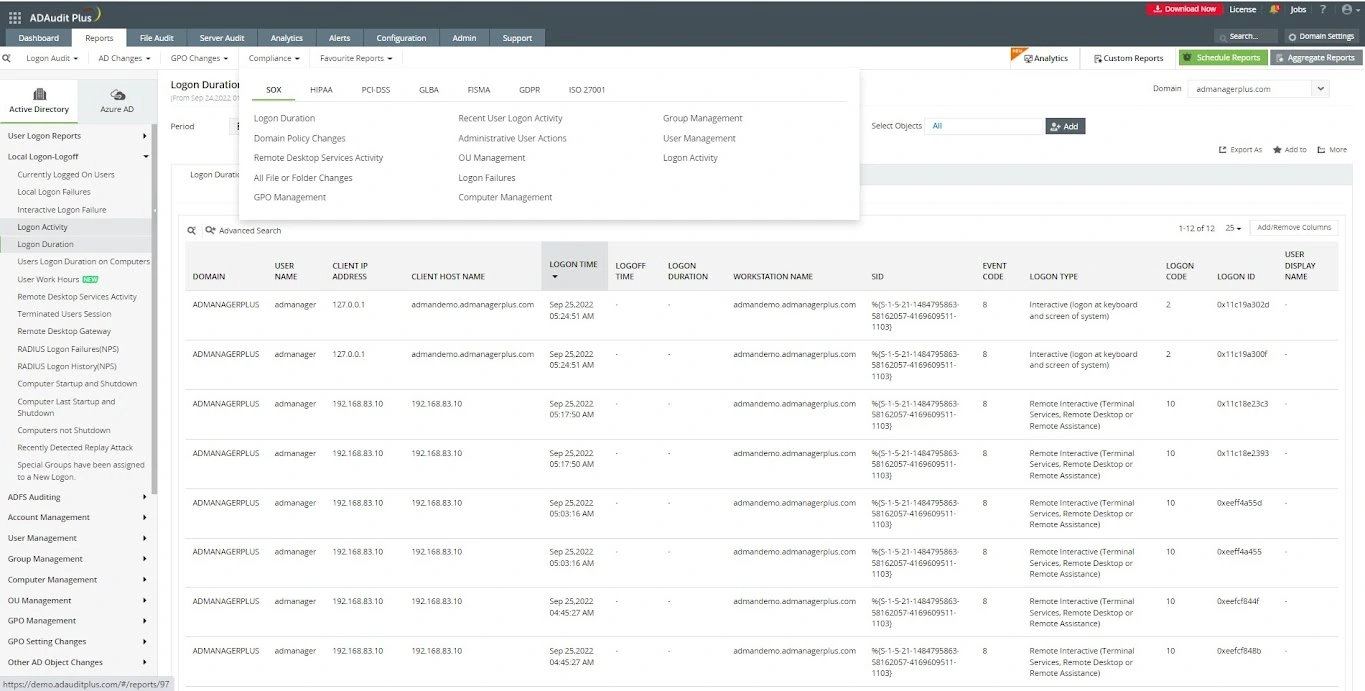The height and width of the screenshot is (691, 1365).
Task: Open the user profile avatar menu
Action: click(x=1347, y=9)
